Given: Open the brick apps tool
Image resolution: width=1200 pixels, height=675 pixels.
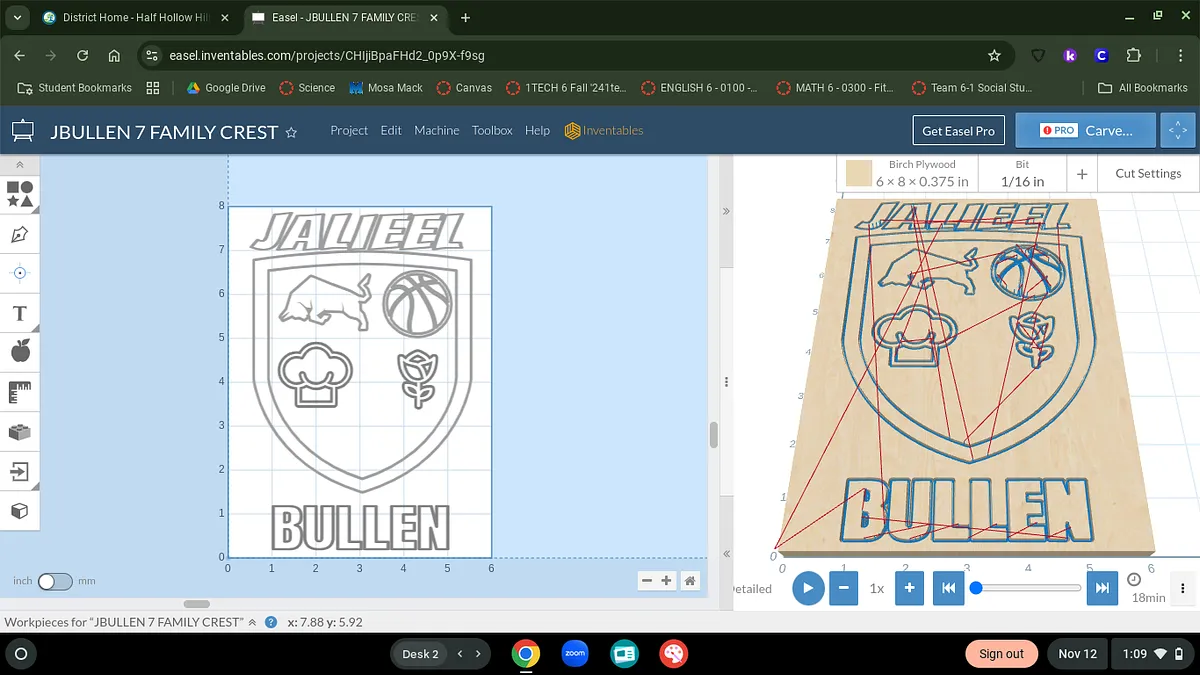Looking at the screenshot, I should pos(20,432).
